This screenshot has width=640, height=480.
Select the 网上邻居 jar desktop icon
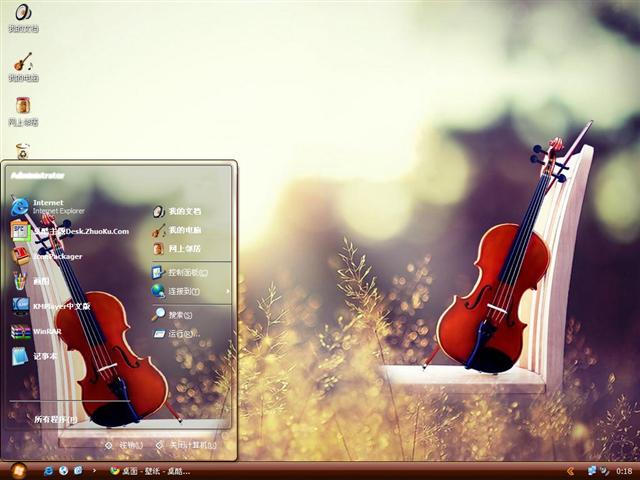click(23, 111)
